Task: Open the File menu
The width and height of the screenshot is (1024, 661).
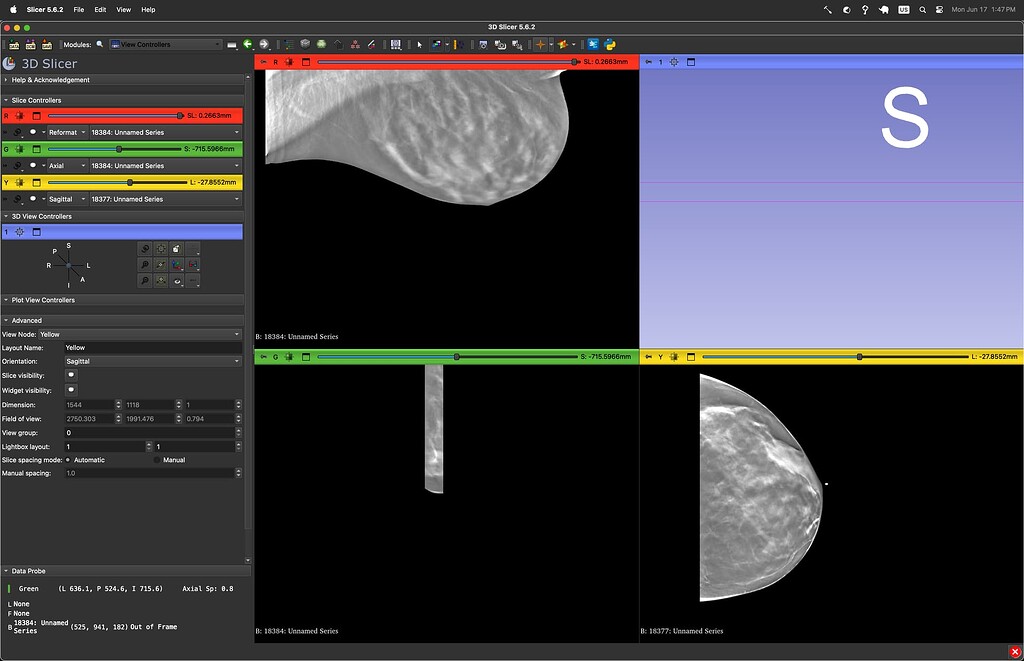Action: (x=77, y=9)
